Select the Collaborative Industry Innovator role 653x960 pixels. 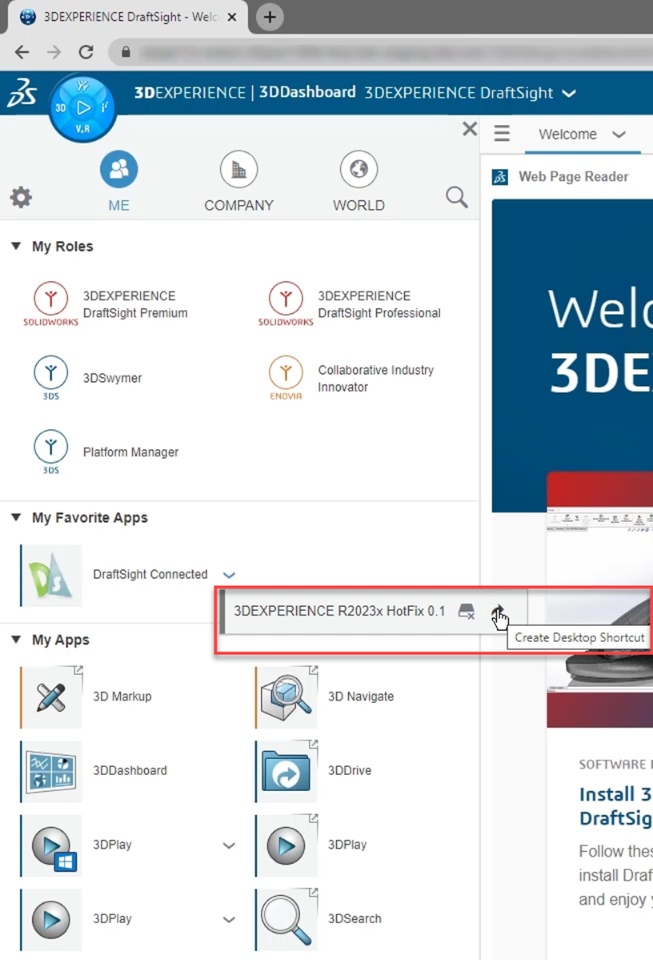(x=352, y=378)
